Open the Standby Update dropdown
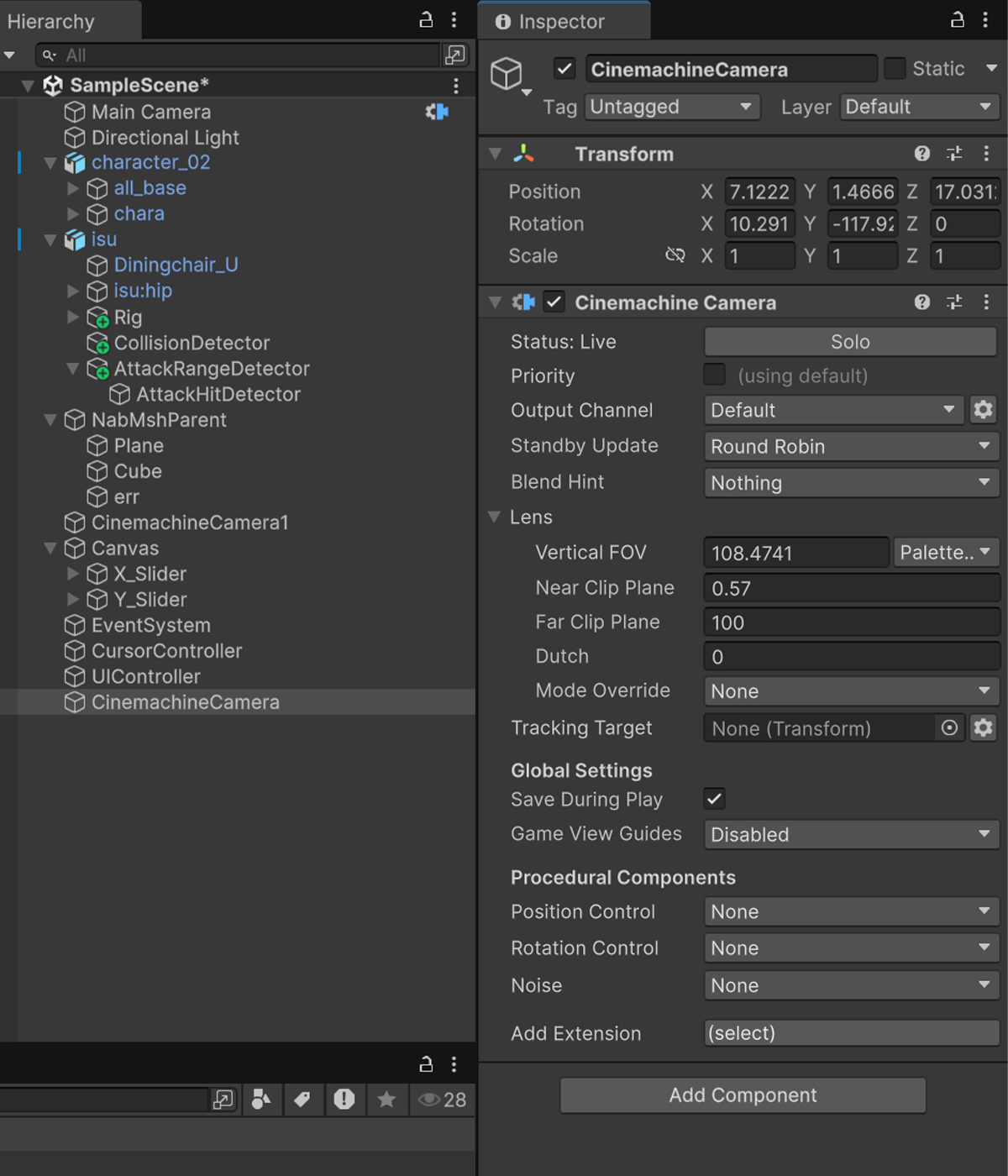 coord(850,446)
